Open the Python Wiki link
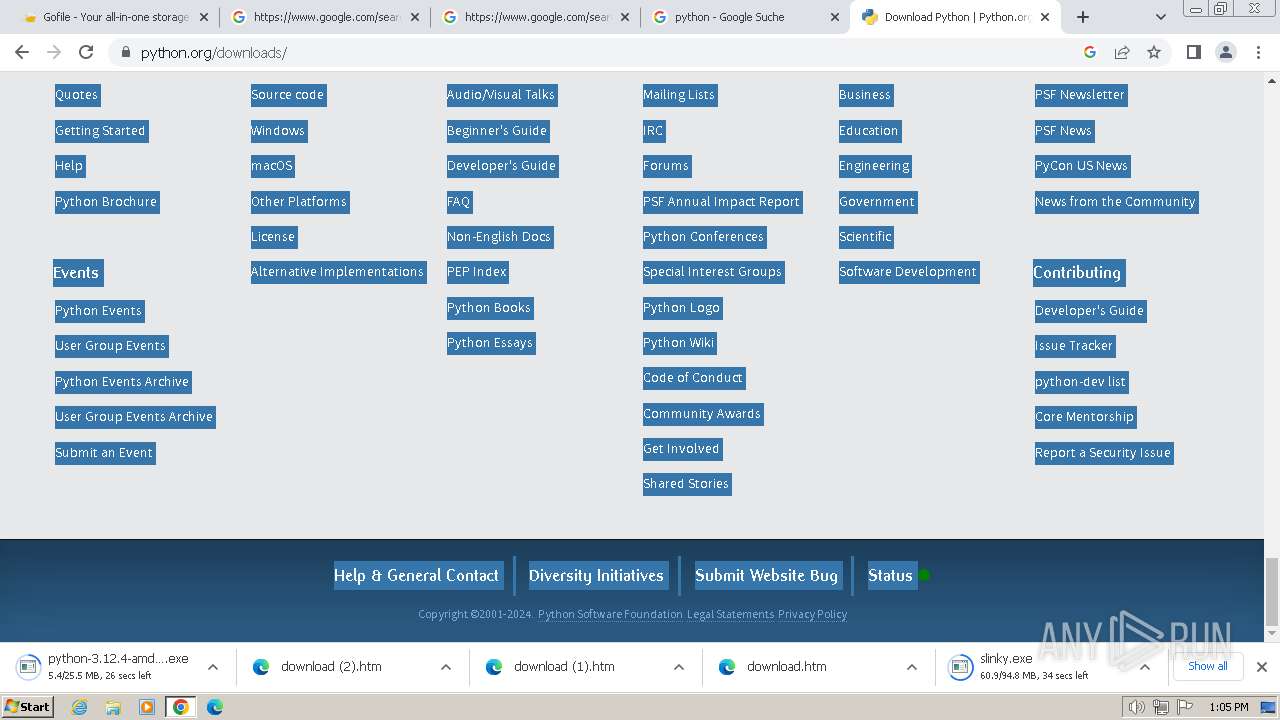Viewport: 1280px width, 720px height. (679, 343)
